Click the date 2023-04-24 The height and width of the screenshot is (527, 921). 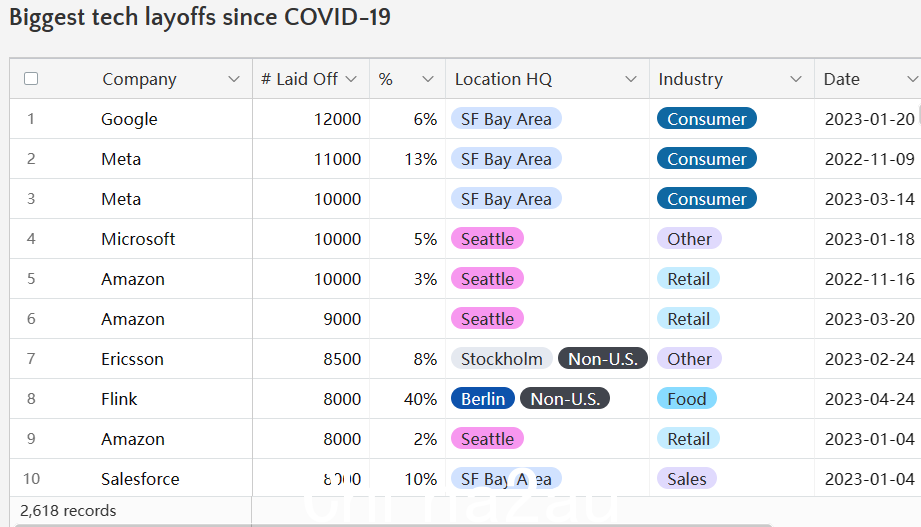pos(869,399)
